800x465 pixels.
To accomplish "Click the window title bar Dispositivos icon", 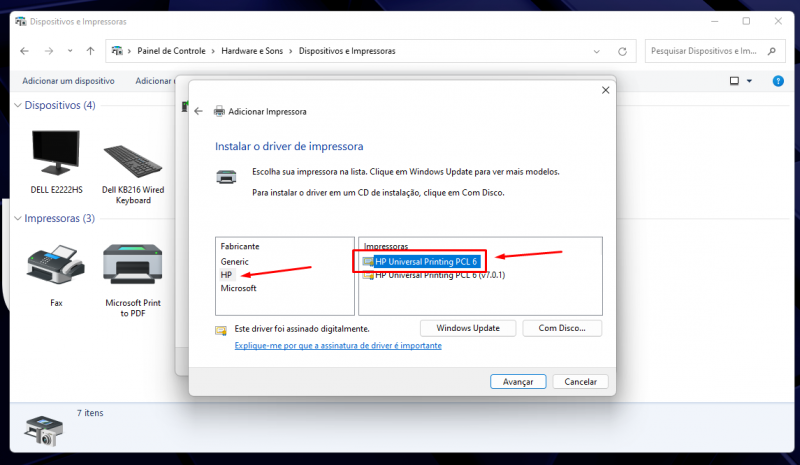I will (x=21, y=21).
